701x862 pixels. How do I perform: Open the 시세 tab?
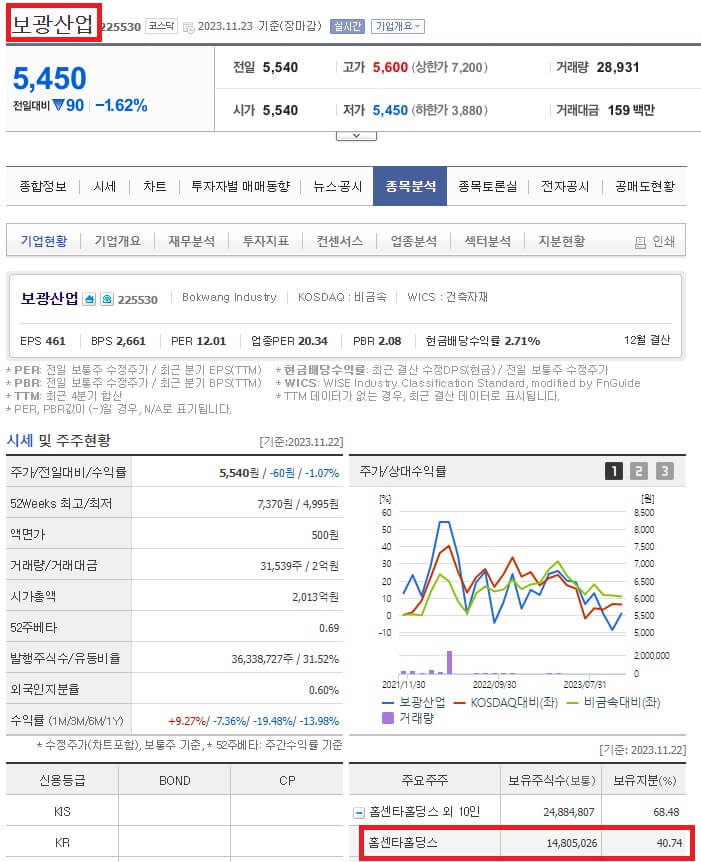tap(104, 186)
